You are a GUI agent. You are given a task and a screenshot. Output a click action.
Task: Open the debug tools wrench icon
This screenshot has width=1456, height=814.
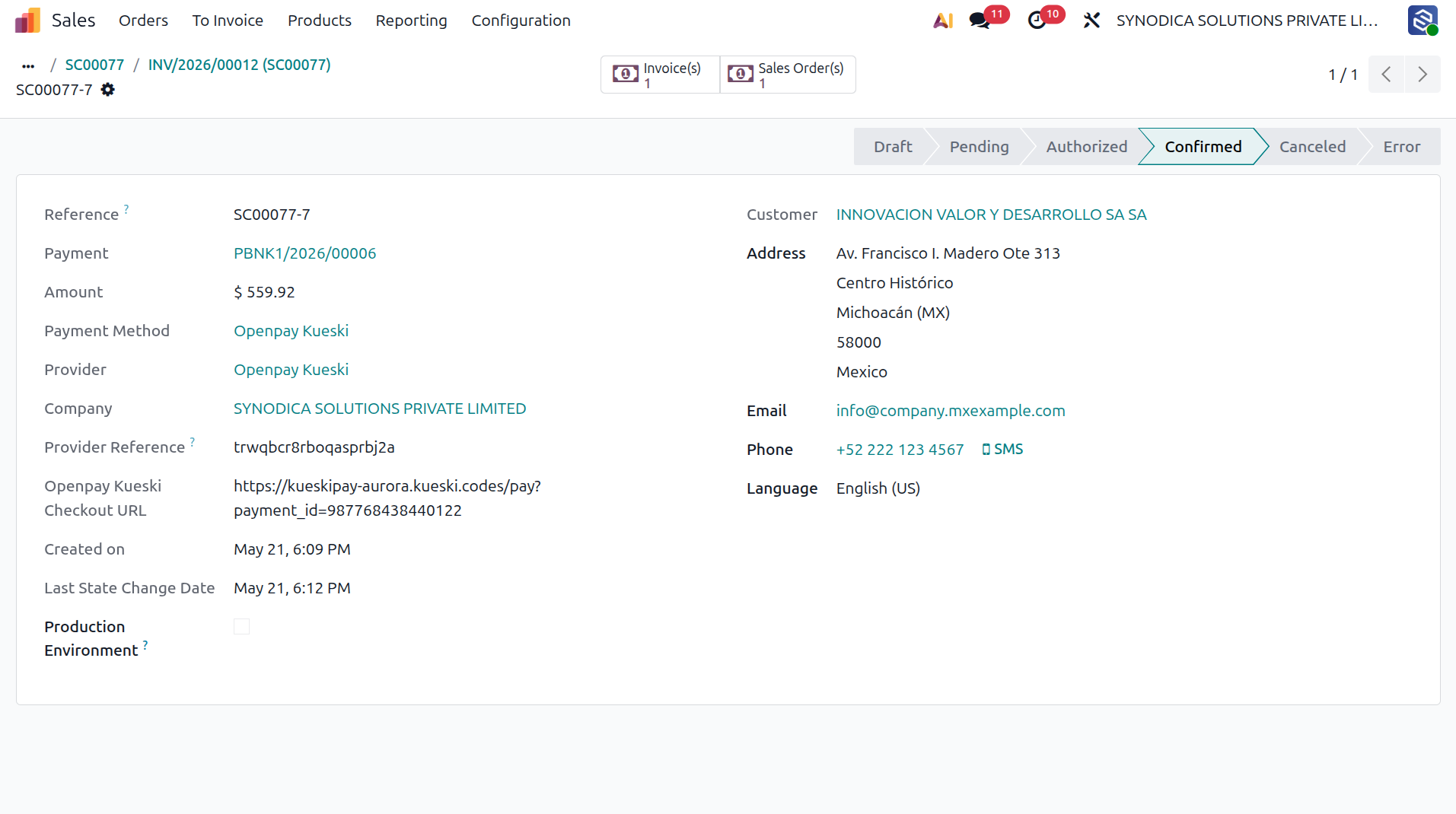(x=1091, y=21)
